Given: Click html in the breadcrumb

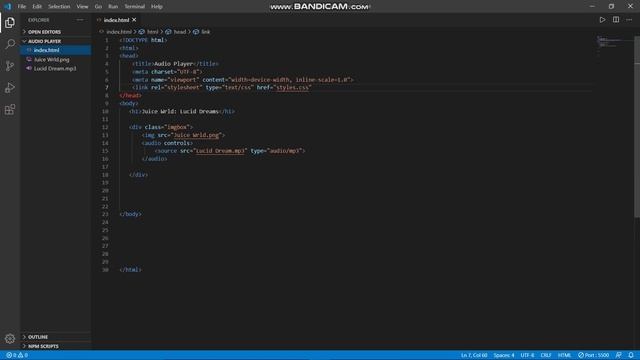Looking at the screenshot, I should (152, 32).
